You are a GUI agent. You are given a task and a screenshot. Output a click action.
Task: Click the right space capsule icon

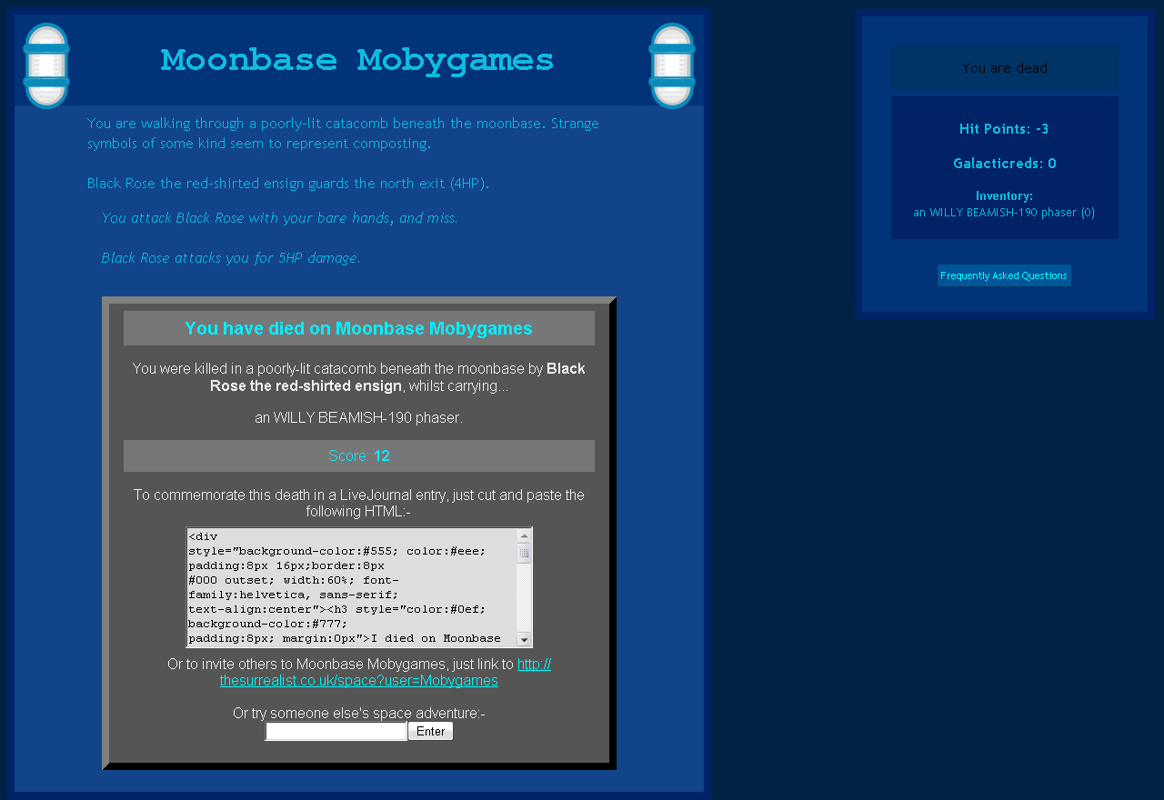pyautogui.click(x=671, y=65)
